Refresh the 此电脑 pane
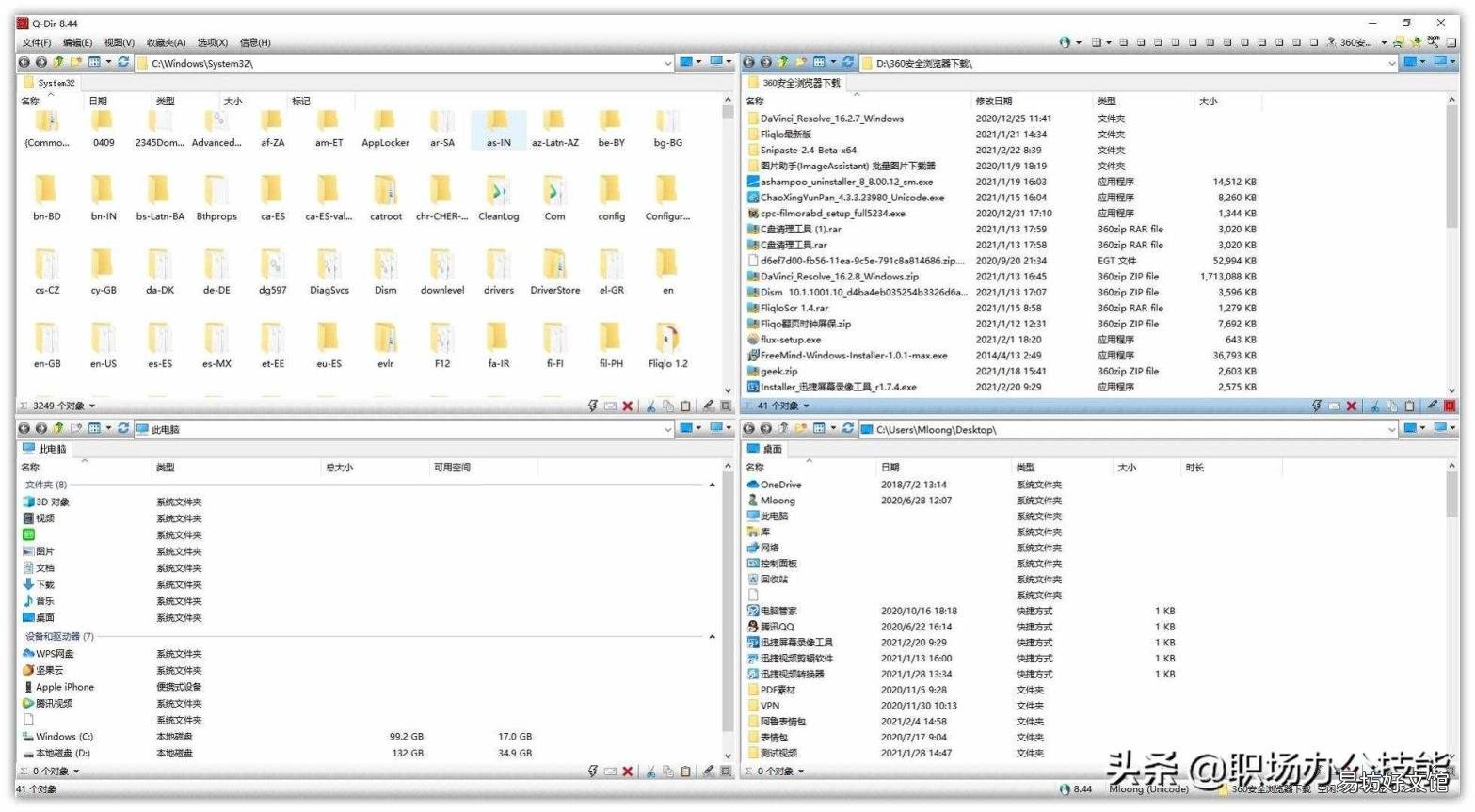 click(x=123, y=428)
